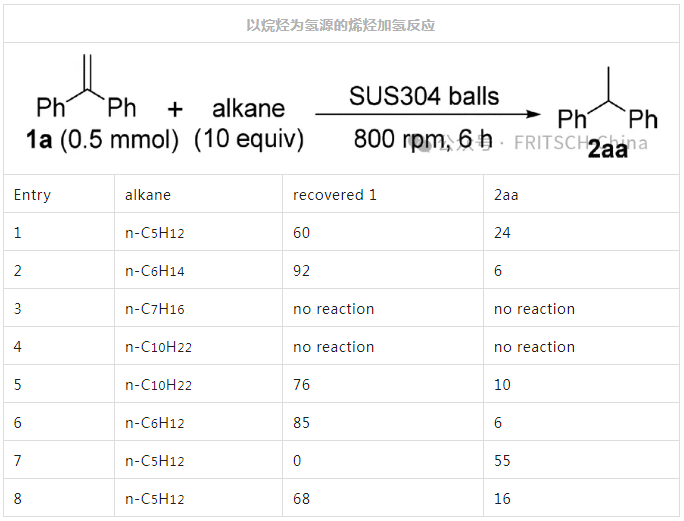The image size is (684, 521).
Task: Click the title 以烷烃为氢源的烯烃加氢反应
Action: pyautogui.click(x=341, y=25)
